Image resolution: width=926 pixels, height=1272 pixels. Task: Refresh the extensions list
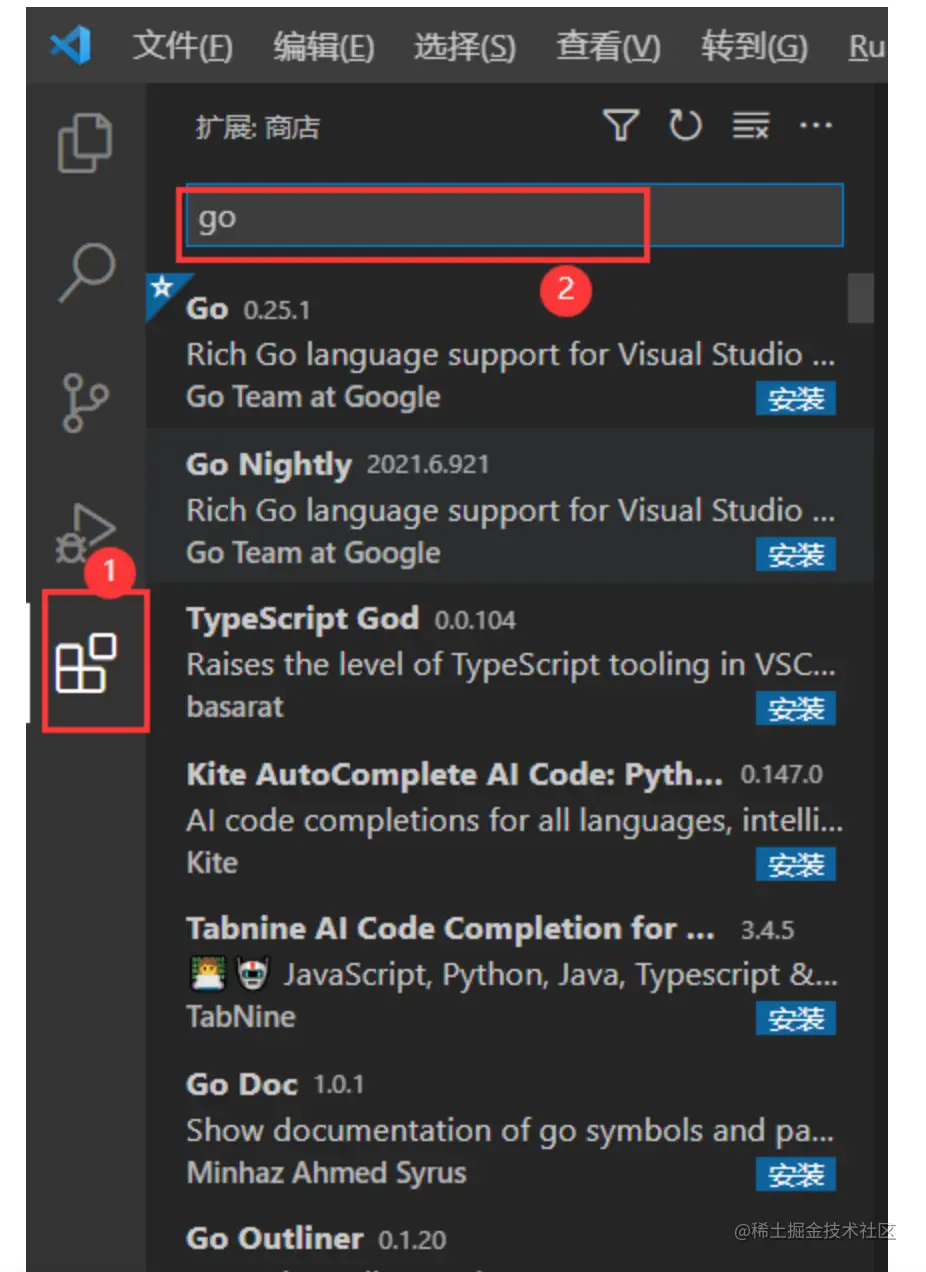point(685,126)
